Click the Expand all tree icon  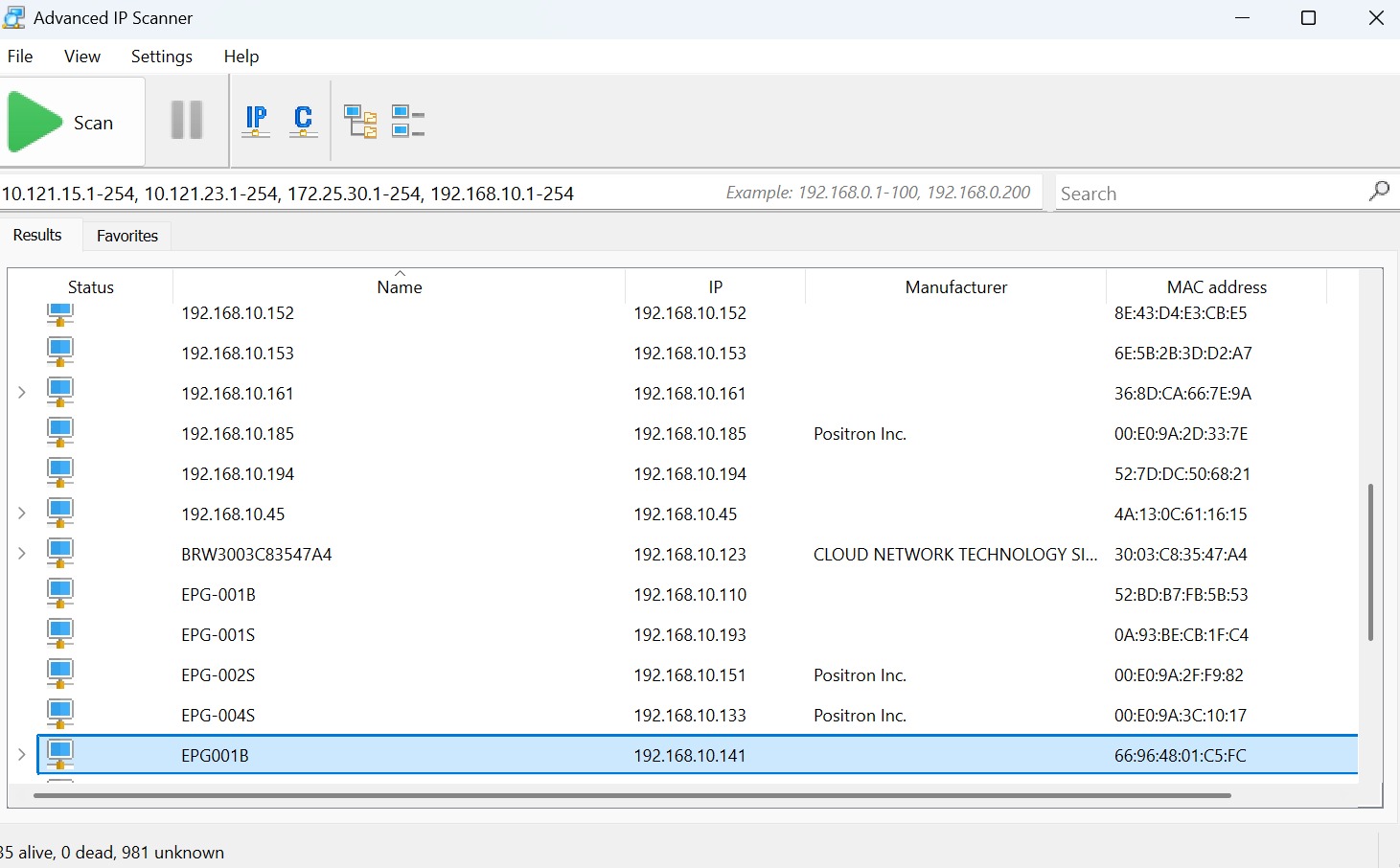[360, 122]
